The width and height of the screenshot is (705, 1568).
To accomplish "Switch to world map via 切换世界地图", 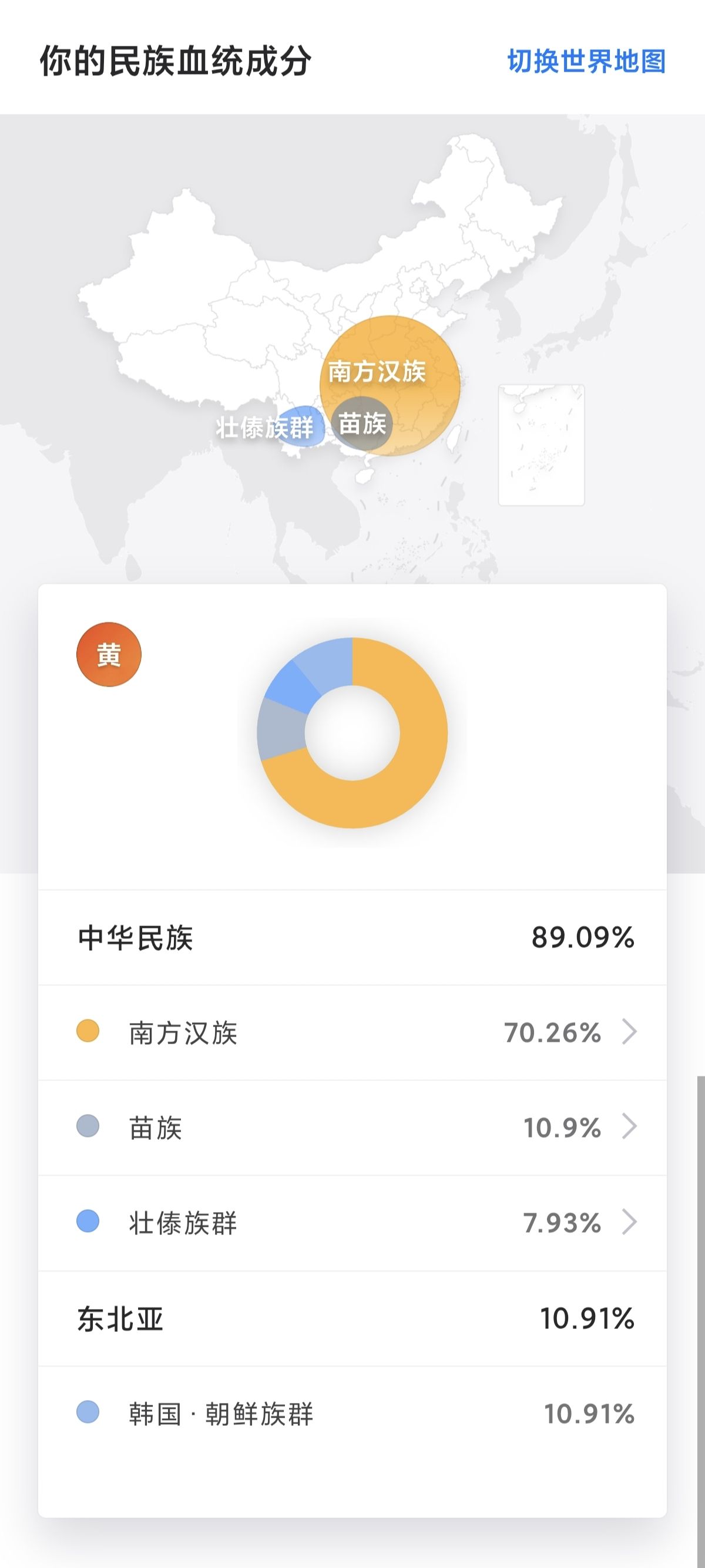I will [x=586, y=62].
